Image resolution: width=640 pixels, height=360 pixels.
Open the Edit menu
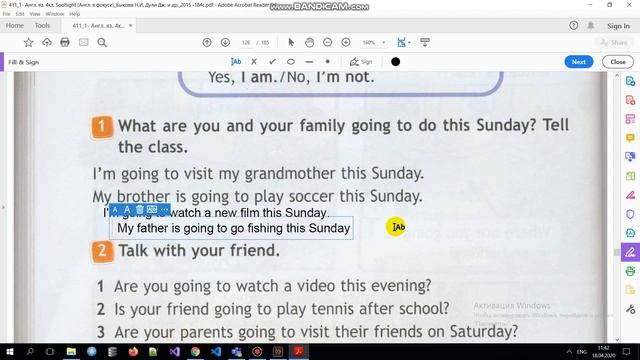[x=20, y=14]
